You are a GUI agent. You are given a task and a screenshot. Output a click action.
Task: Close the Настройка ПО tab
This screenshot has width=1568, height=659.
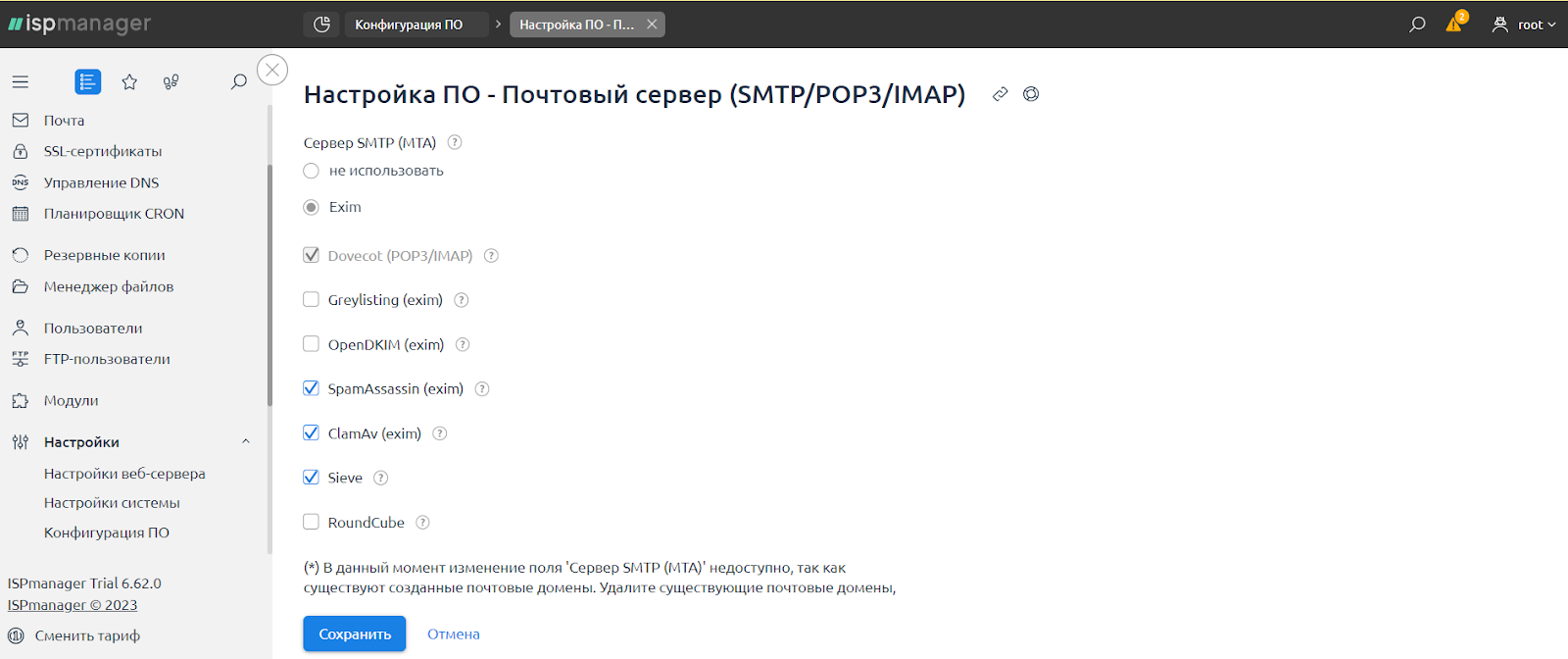coord(652,25)
